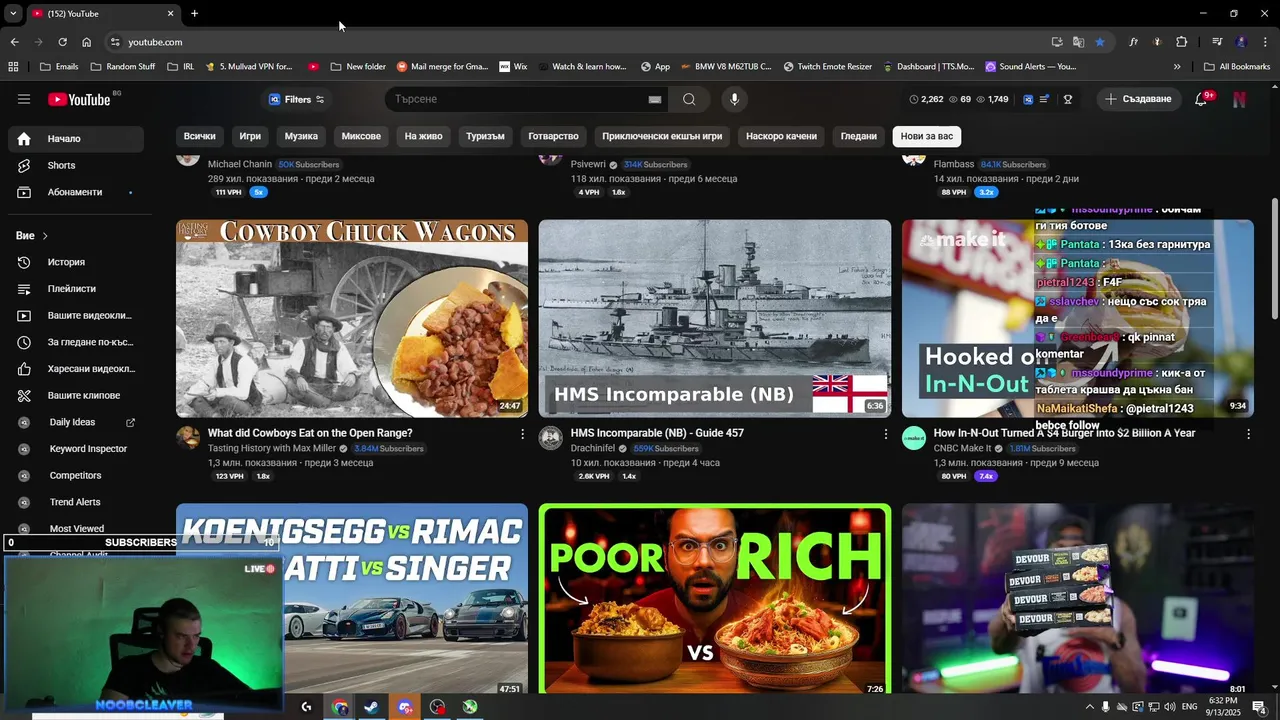
Task: Open История in the sidebar
Action: [x=76, y=262]
